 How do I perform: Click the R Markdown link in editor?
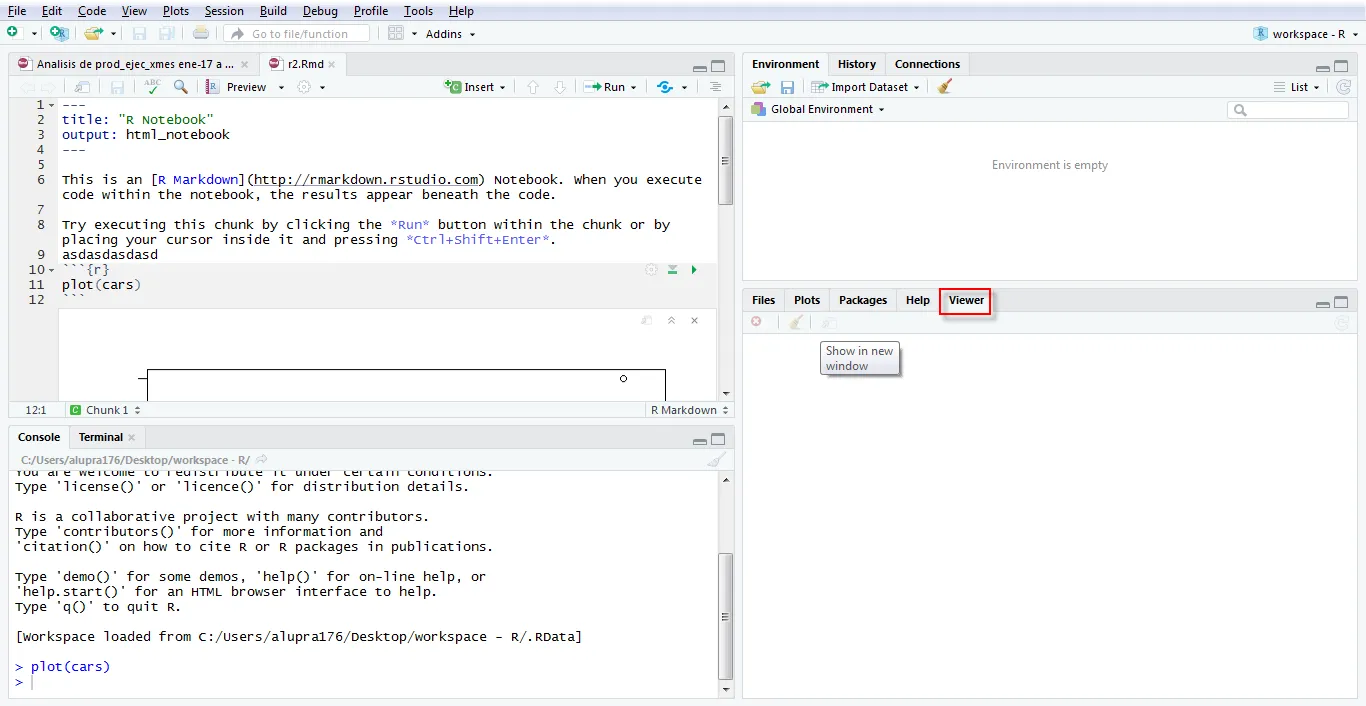tap(196, 180)
